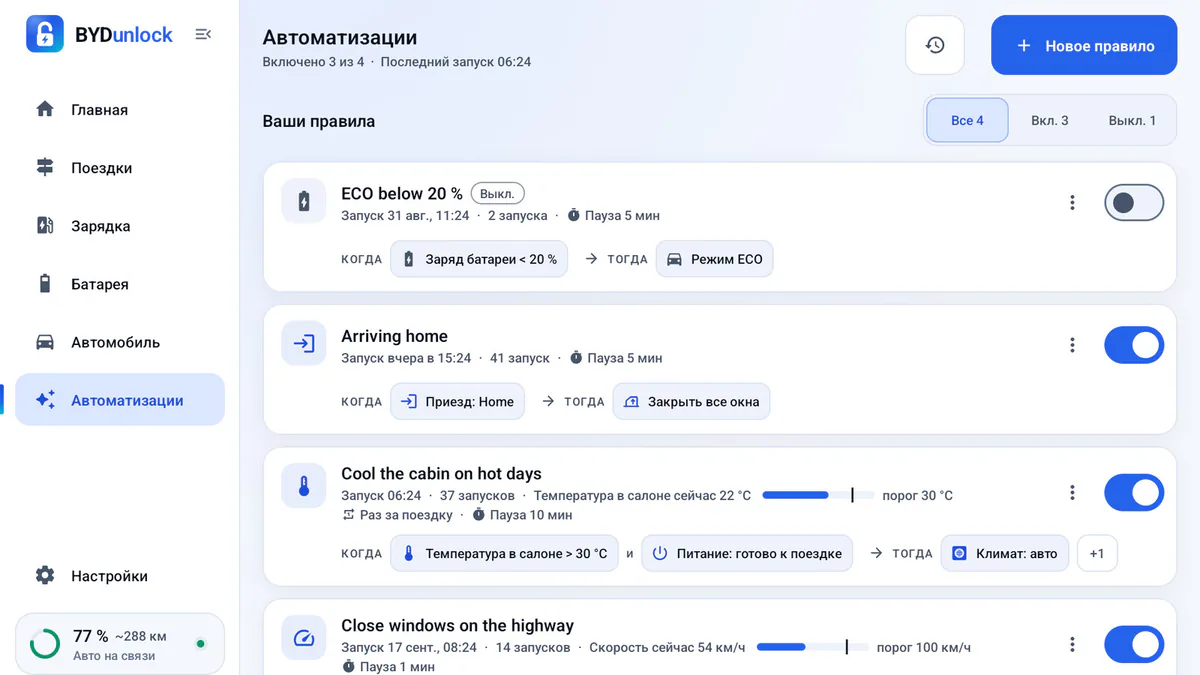Screen dimensions: 1200x675
Task: Click the Заряд батареи < 20 % condition chip
Action: tap(479, 259)
